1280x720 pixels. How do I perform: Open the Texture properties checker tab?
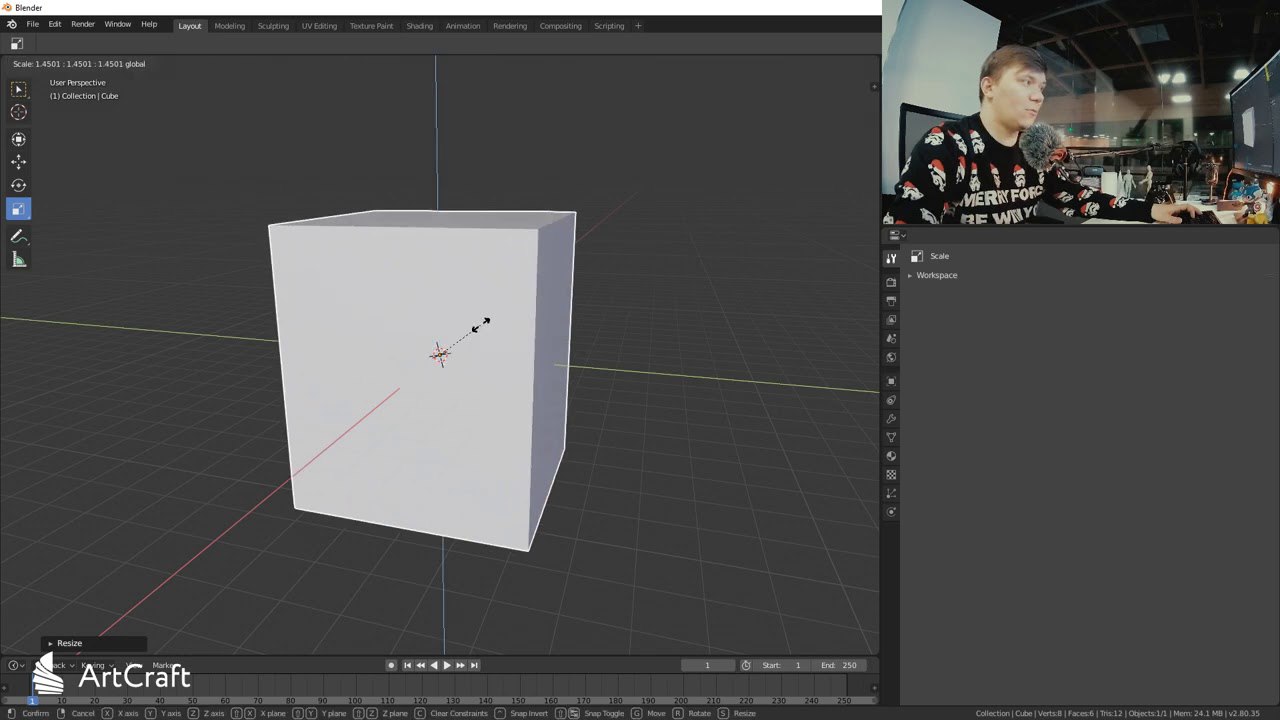point(891,475)
